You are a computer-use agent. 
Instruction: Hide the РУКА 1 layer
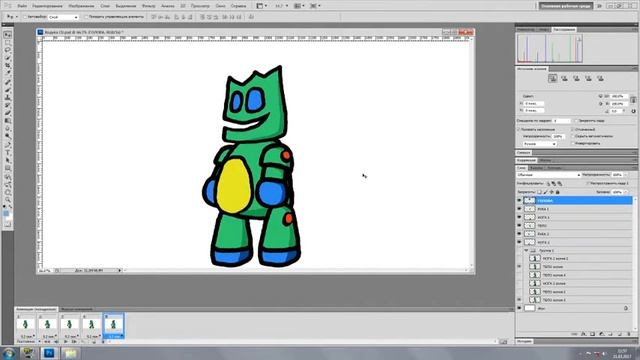point(519,209)
